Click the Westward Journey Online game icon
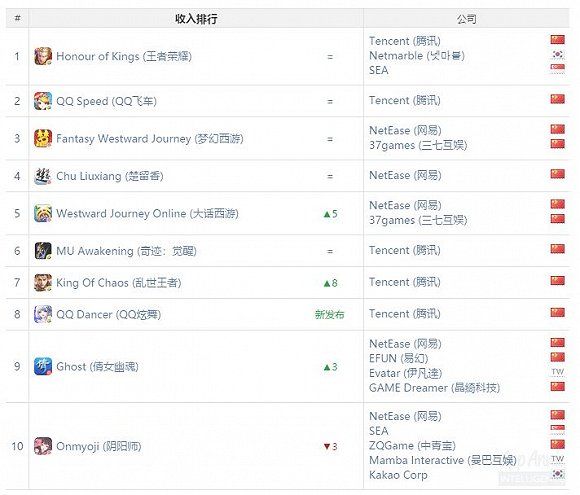 point(43,213)
